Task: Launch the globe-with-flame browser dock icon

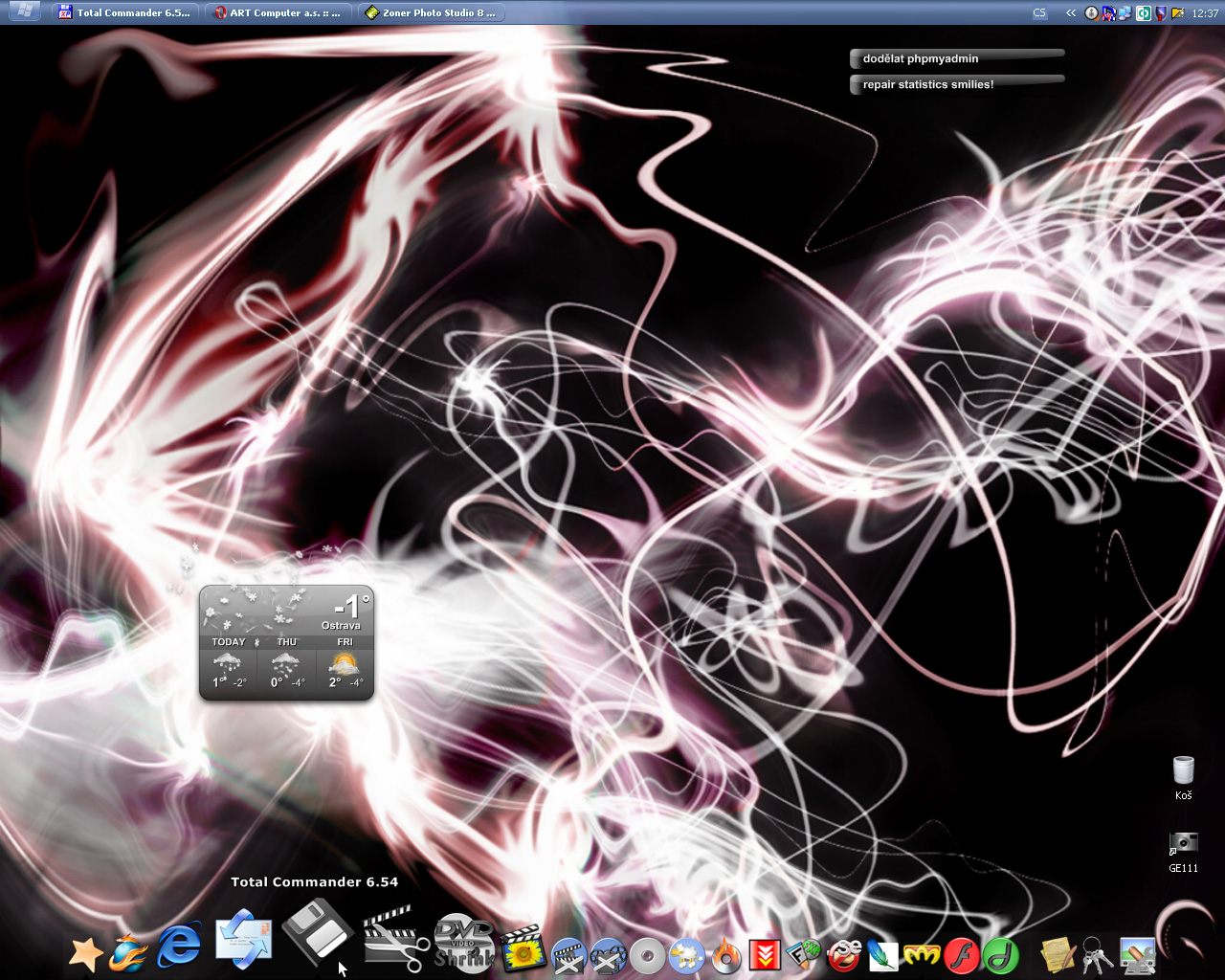Action: click(128, 954)
